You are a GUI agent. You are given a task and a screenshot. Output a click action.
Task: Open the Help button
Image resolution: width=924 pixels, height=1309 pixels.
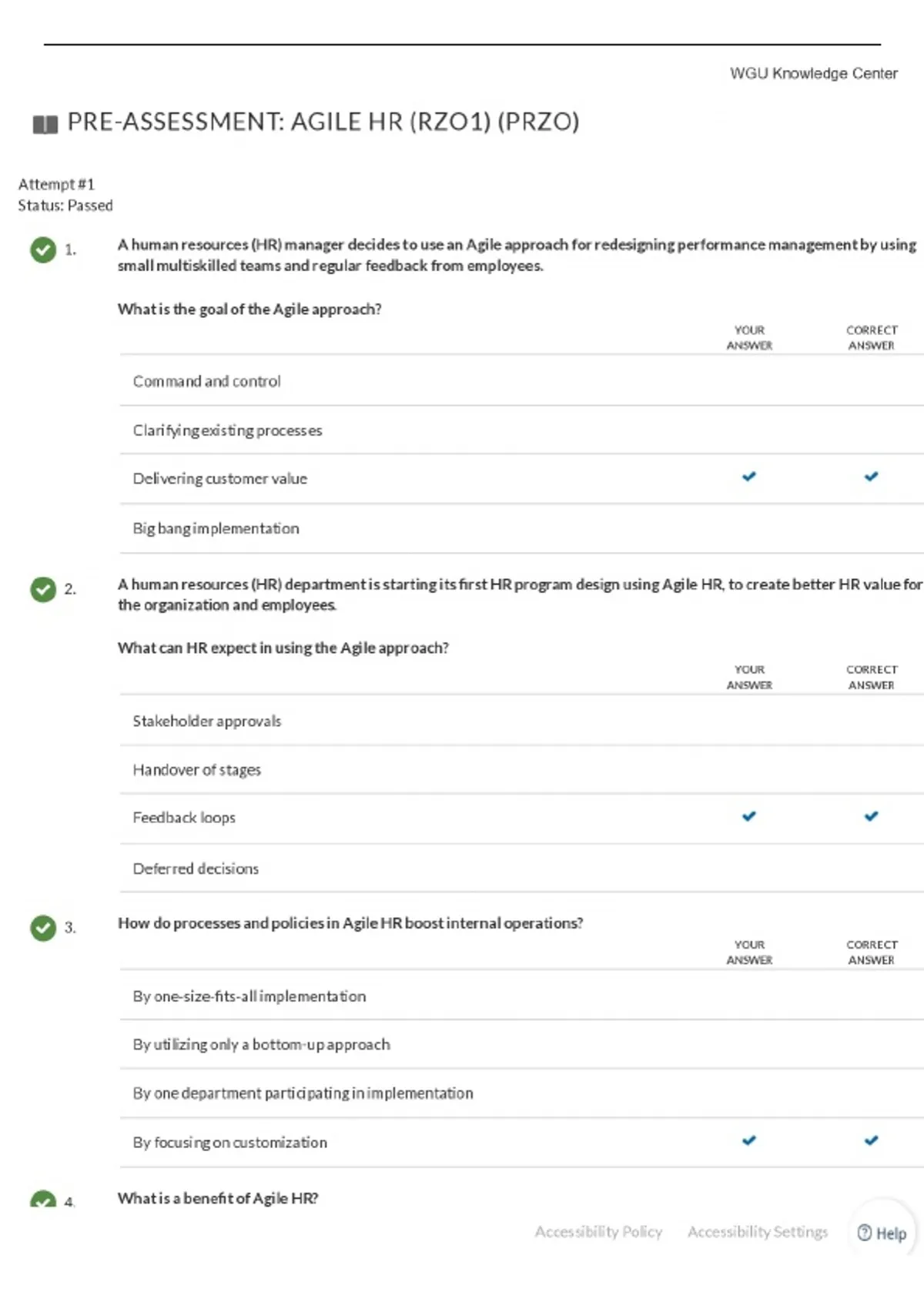click(x=882, y=1233)
